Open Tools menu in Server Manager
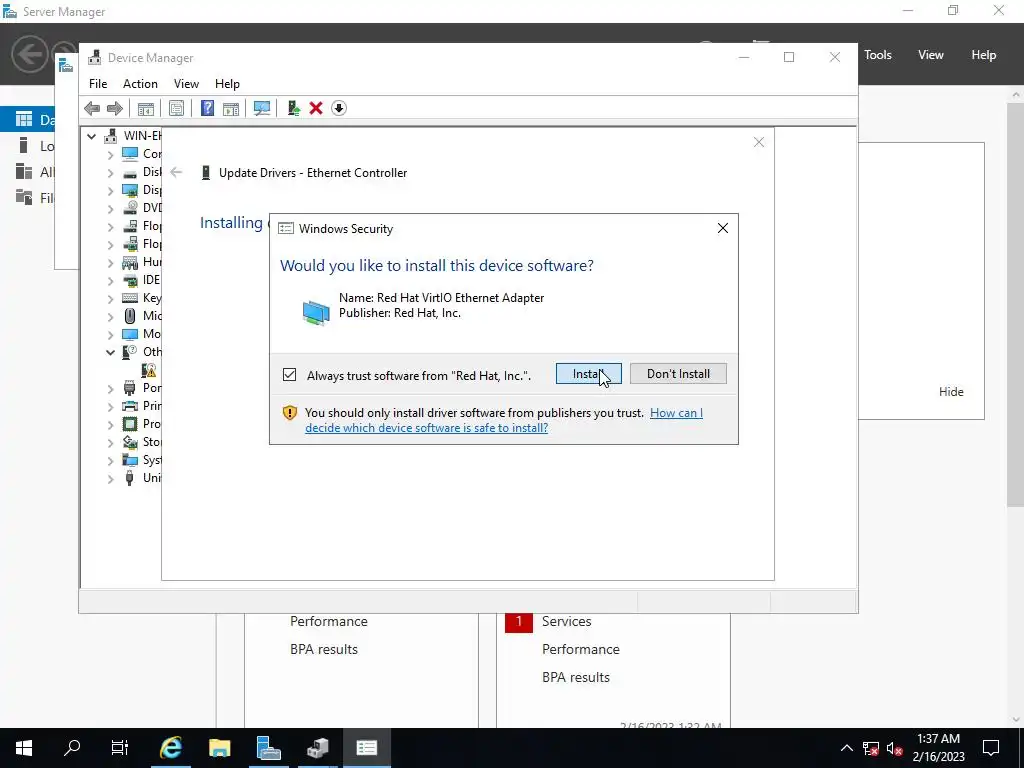Viewport: 1024px width, 768px height. [878, 55]
